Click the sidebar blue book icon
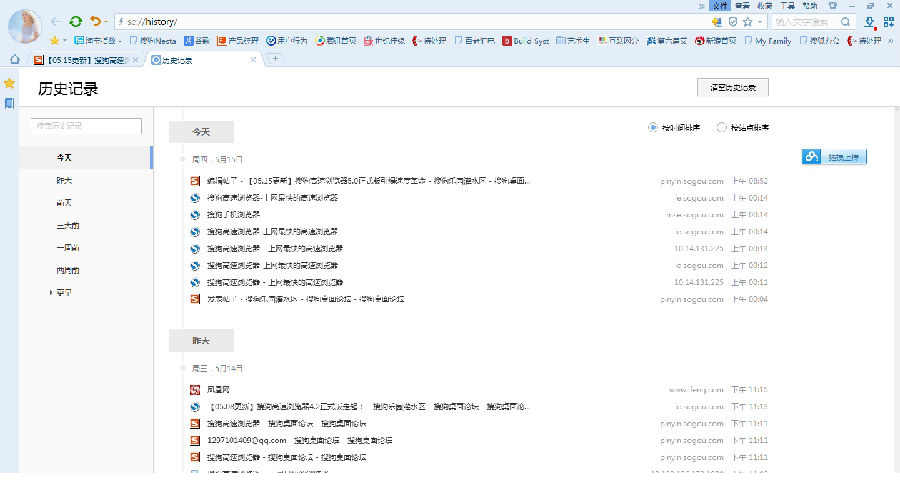900x491 pixels. pyautogui.click(x=9, y=103)
